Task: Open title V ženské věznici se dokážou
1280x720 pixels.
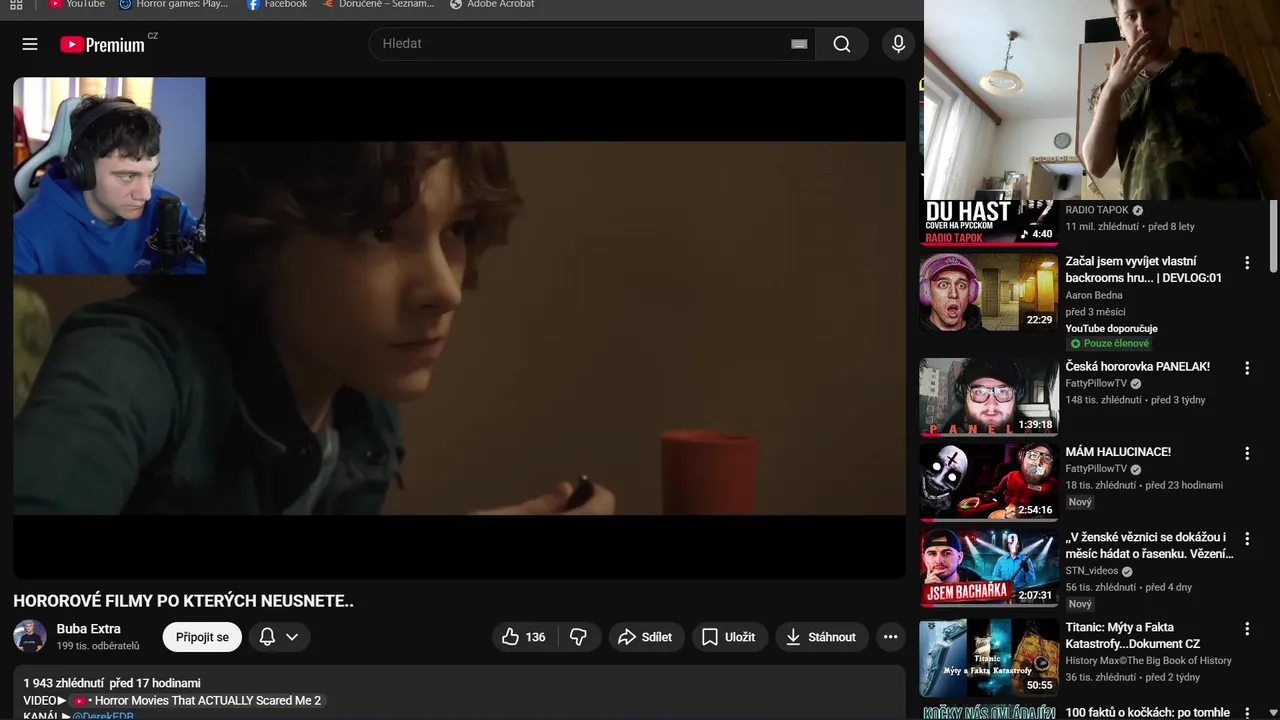Action: click(x=1149, y=545)
